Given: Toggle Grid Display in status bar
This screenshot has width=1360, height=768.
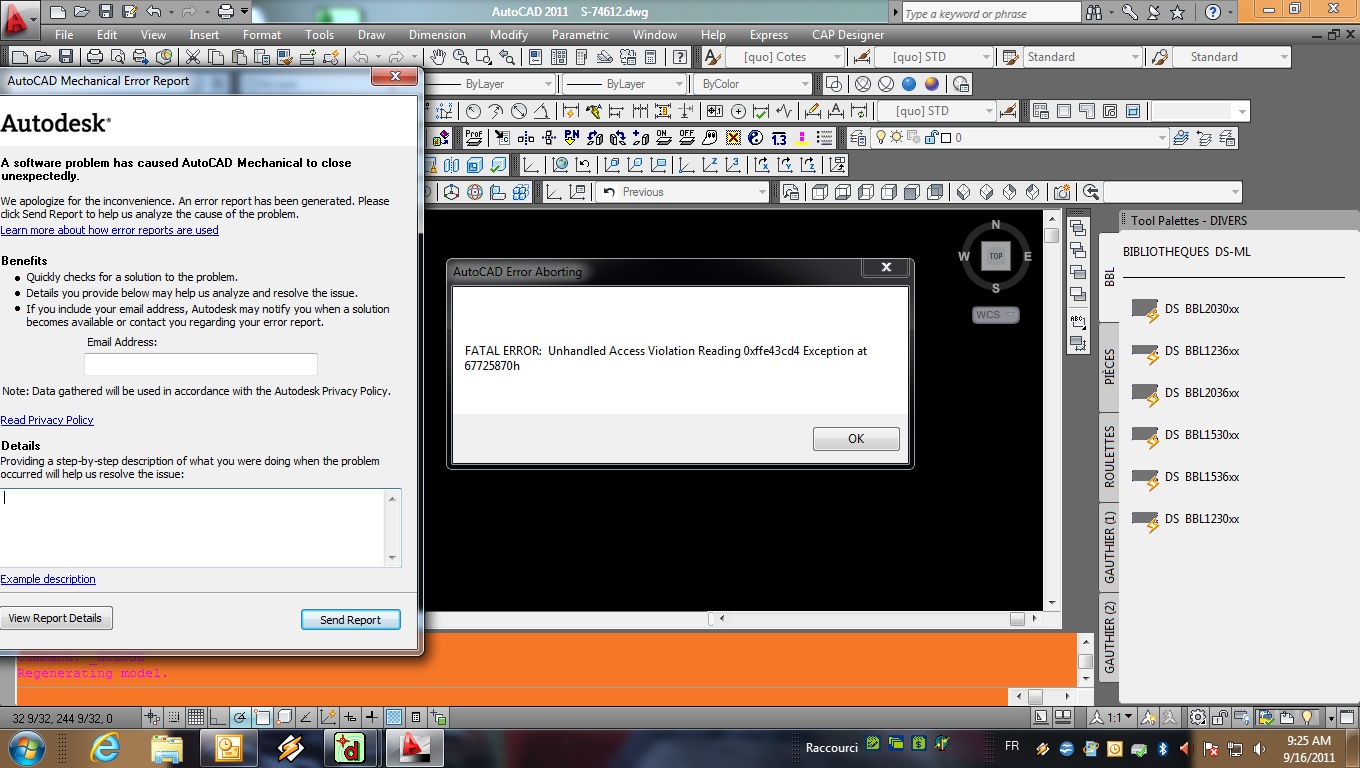Looking at the screenshot, I should (x=197, y=717).
